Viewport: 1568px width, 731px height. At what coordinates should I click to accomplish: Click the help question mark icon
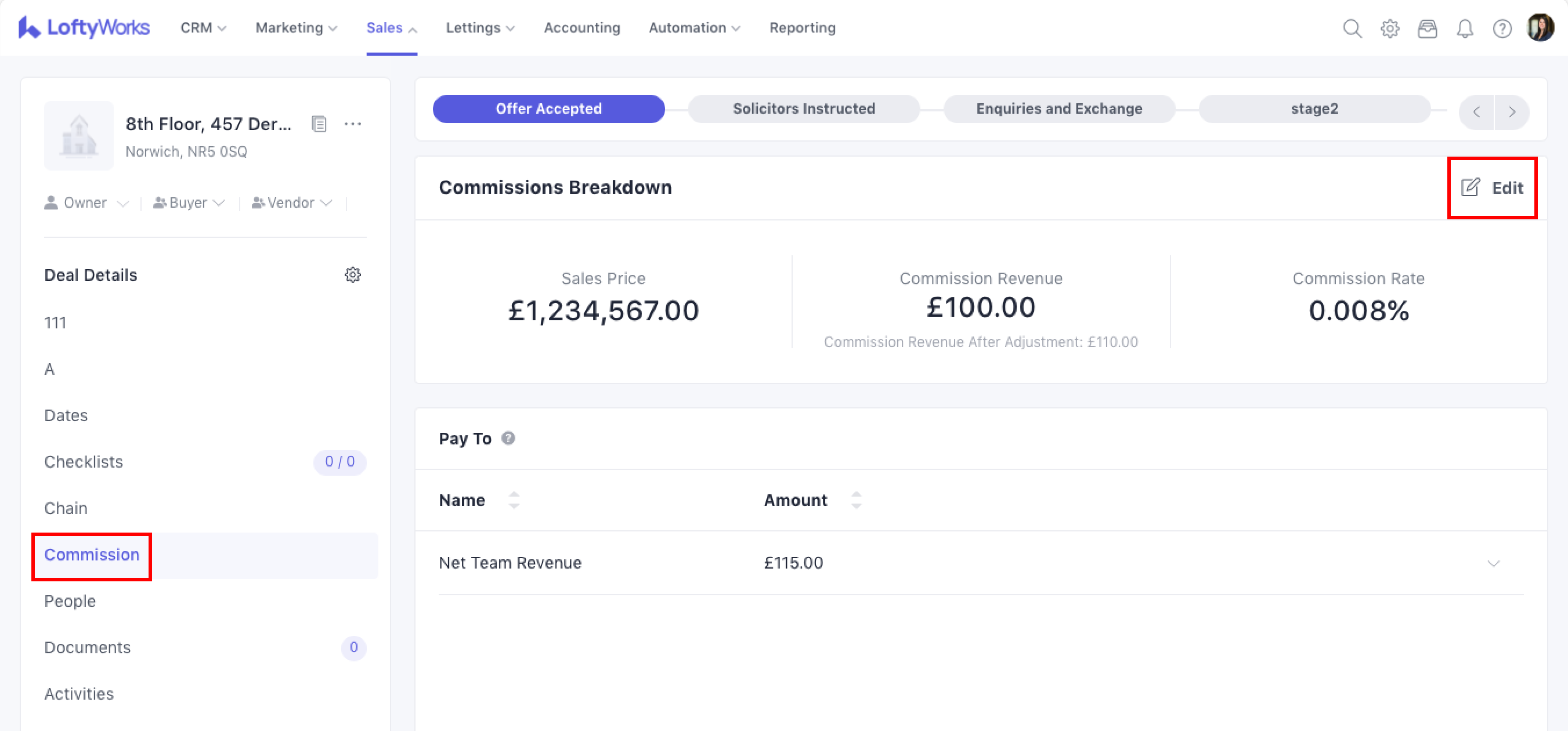tap(1502, 28)
